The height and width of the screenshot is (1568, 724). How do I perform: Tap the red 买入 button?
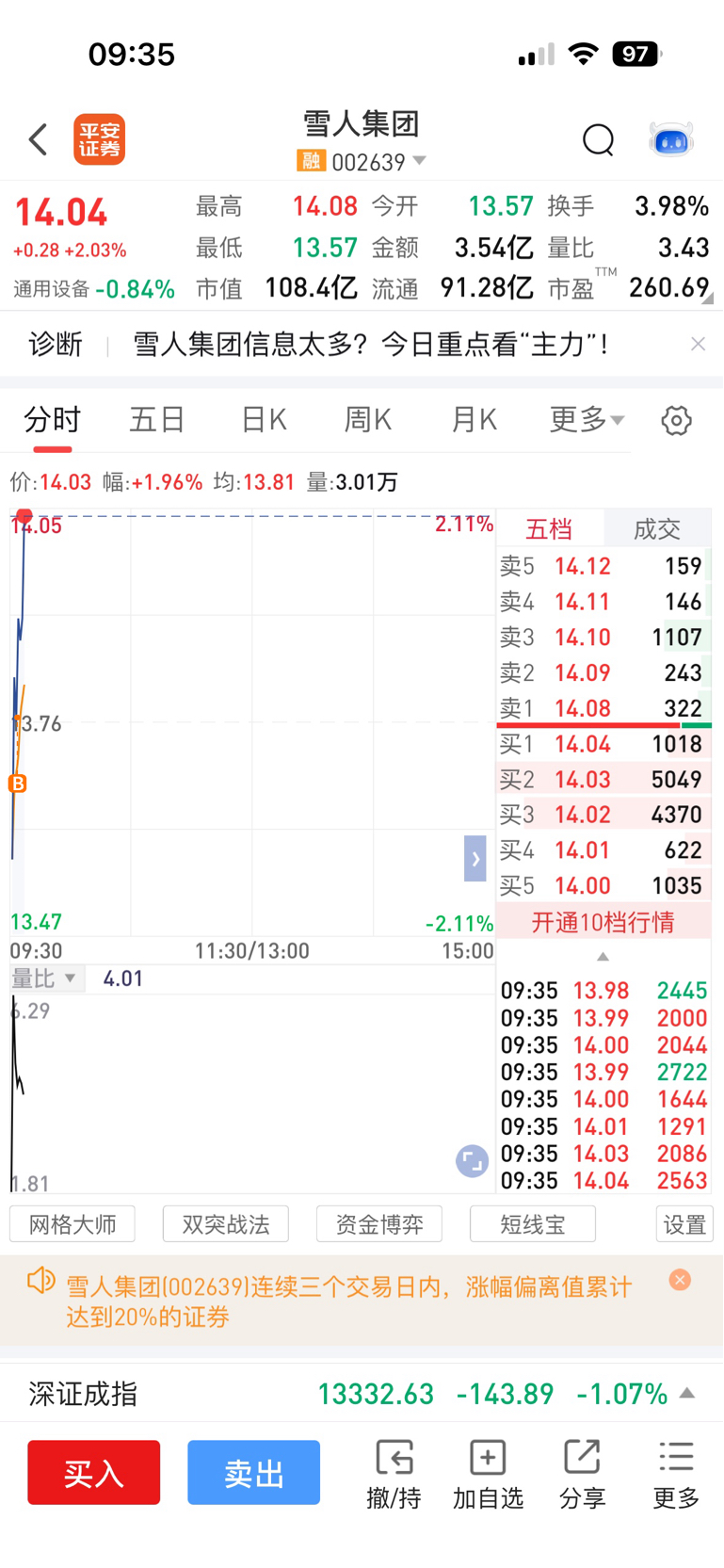(93, 1472)
